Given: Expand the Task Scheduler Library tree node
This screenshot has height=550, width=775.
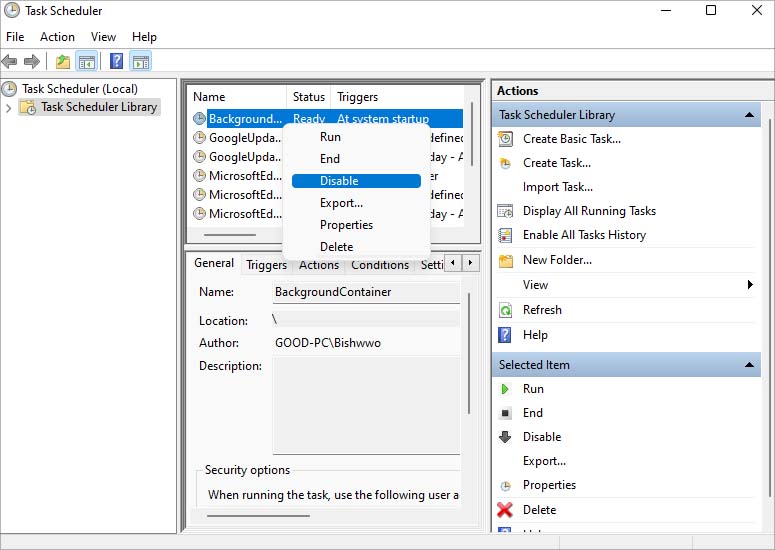Looking at the screenshot, I should pos(9,108).
